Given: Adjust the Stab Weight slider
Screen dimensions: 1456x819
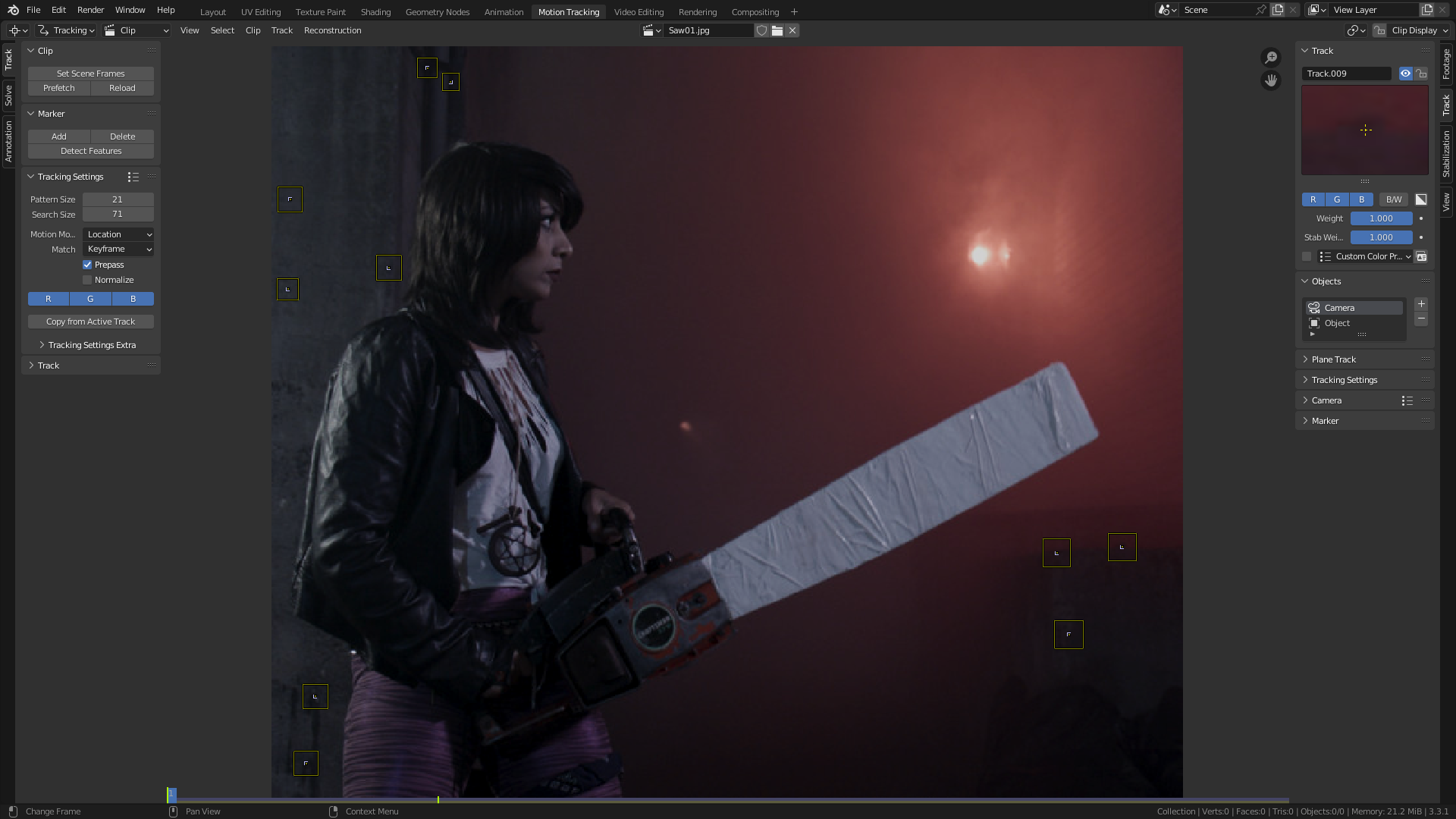Looking at the screenshot, I should pyautogui.click(x=1381, y=237).
